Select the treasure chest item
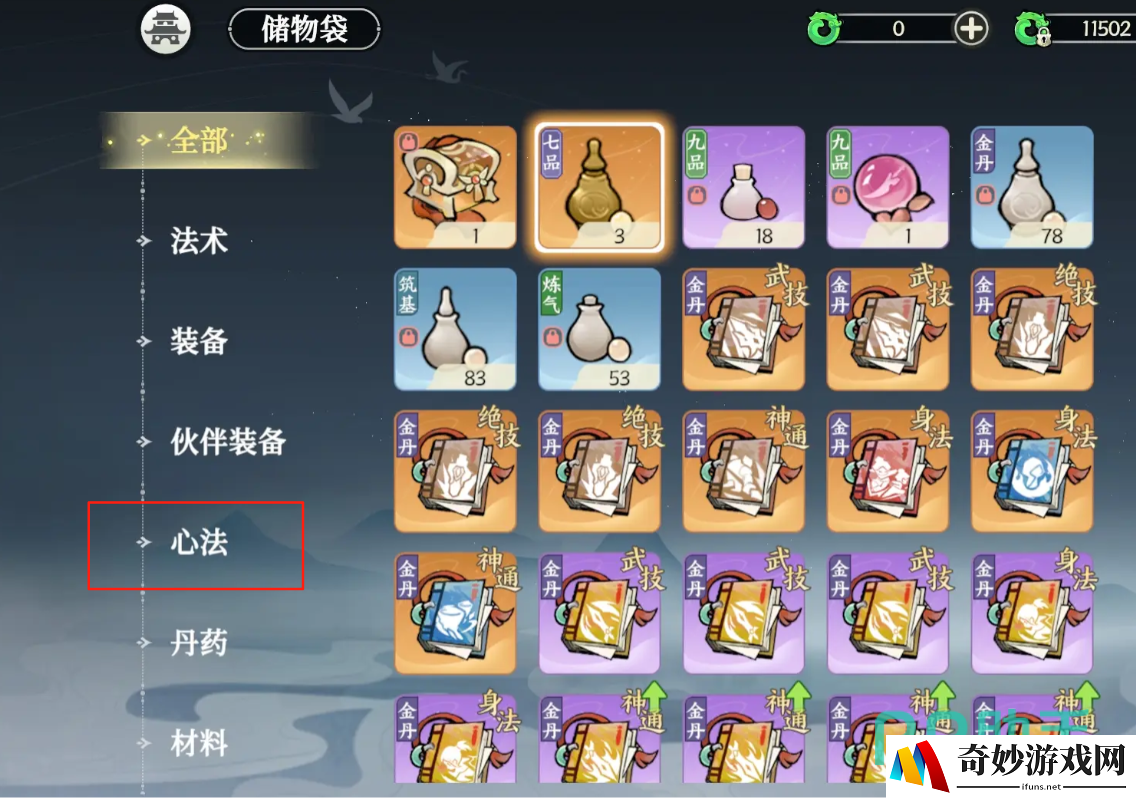 click(x=455, y=187)
